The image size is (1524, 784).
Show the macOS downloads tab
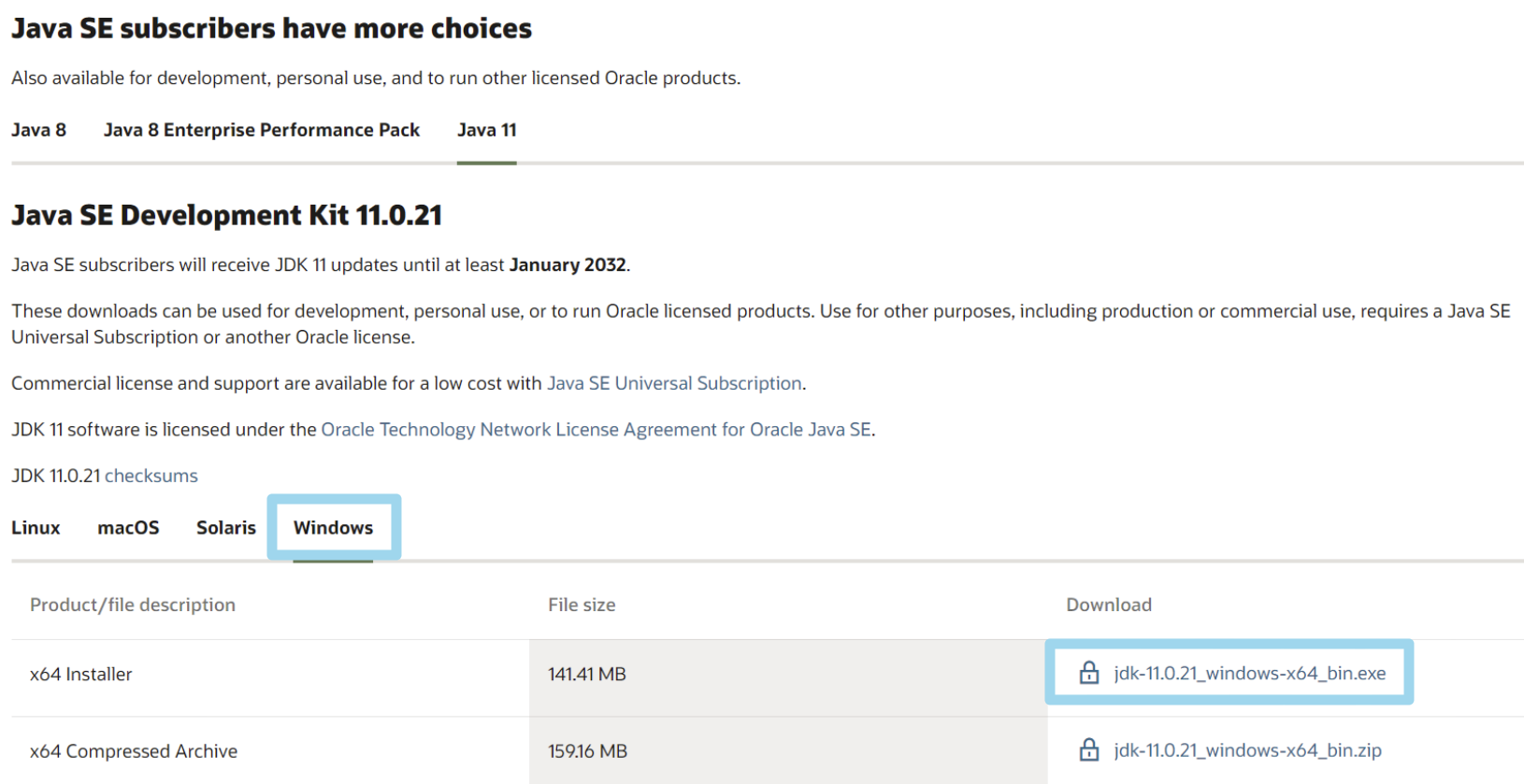[128, 528]
